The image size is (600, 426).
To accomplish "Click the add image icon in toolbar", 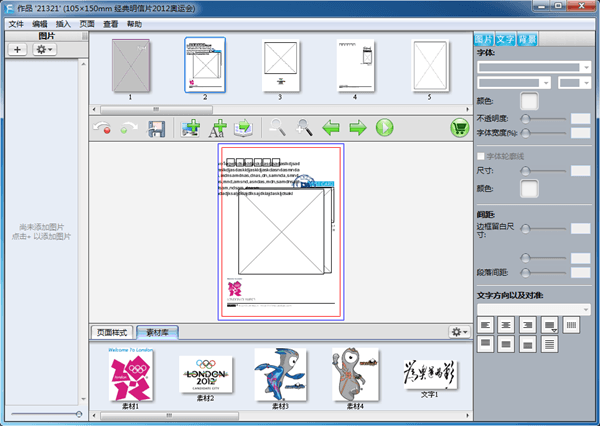I will click(191, 128).
